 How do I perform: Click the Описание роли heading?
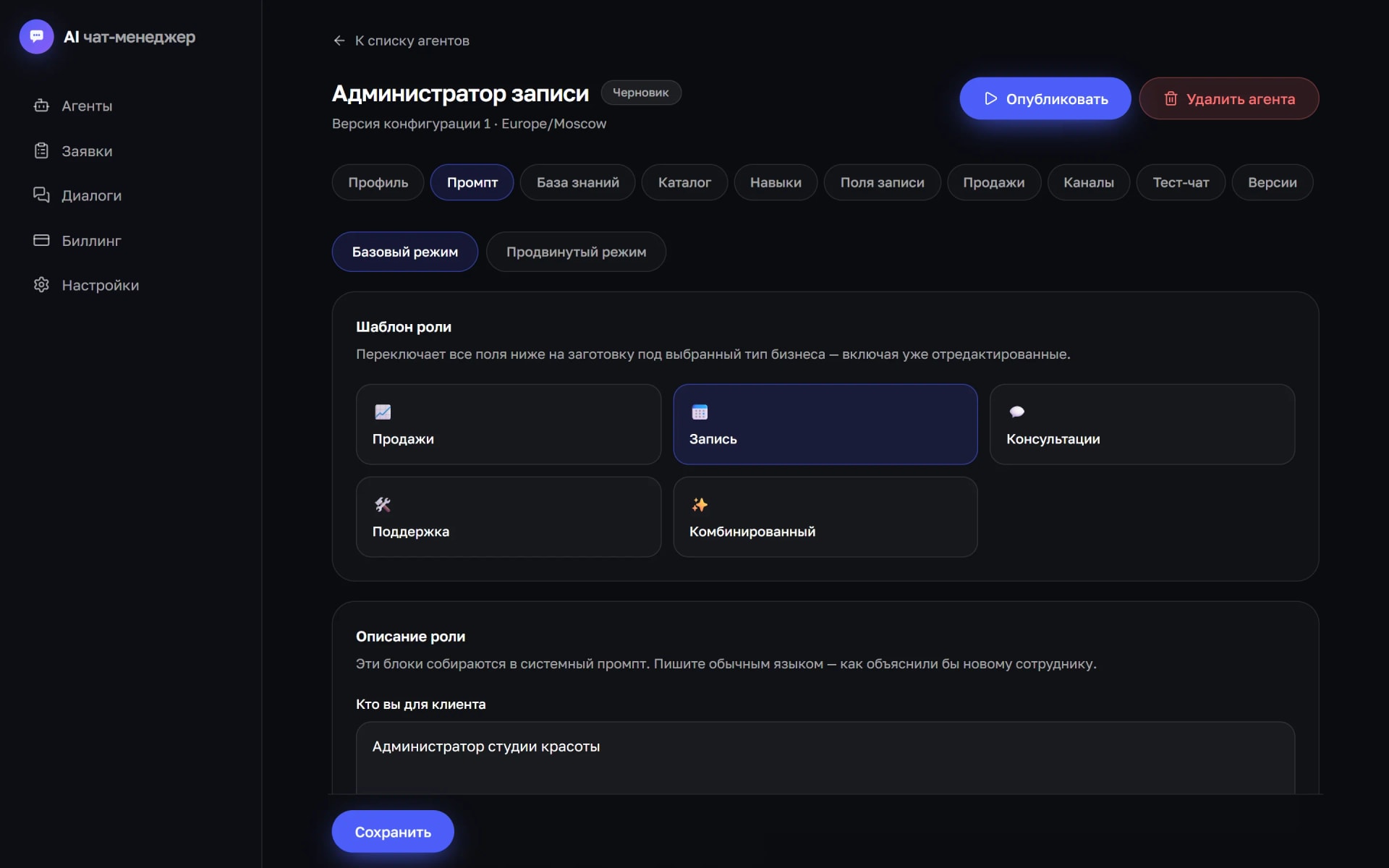pos(410,637)
